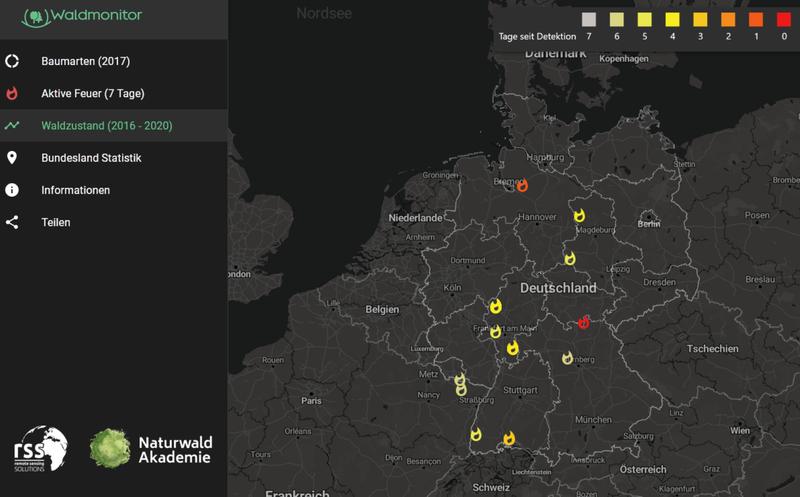Click the Waldmonitor logo

tap(82, 17)
